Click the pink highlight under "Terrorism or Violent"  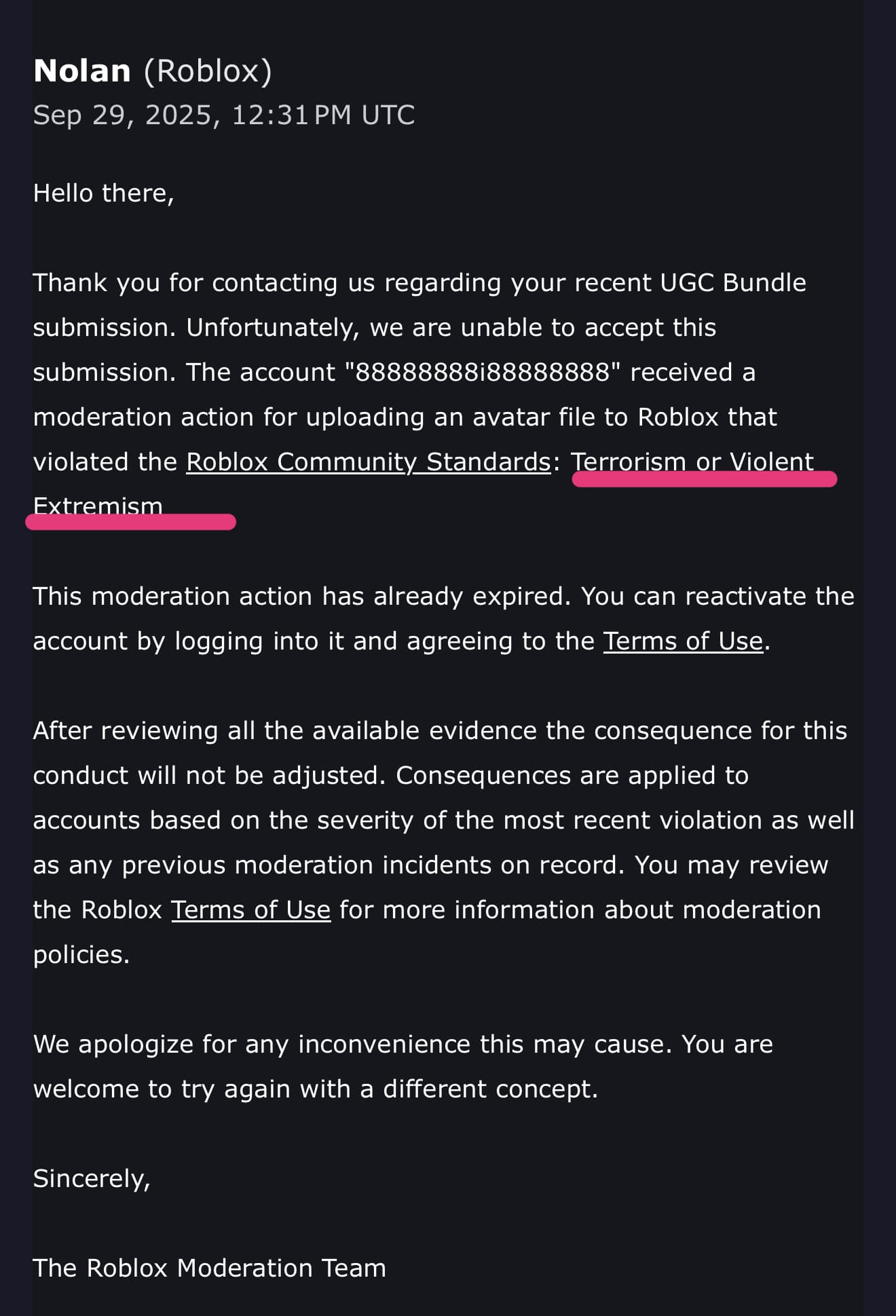click(704, 479)
